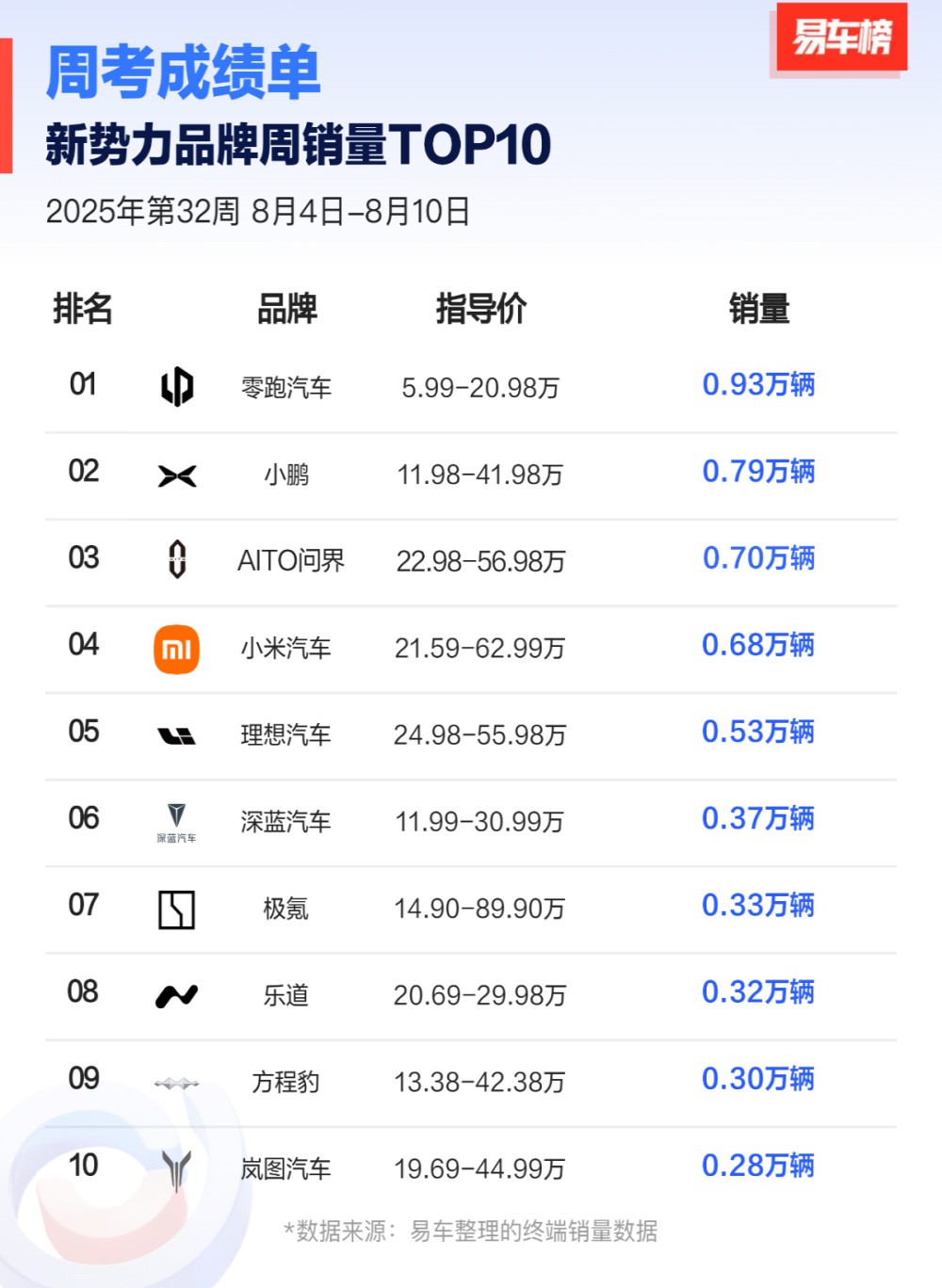The height and width of the screenshot is (1288, 942).
Task: Click price 22.98–56.98万
Action: pyautogui.click(x=480, y=561)
